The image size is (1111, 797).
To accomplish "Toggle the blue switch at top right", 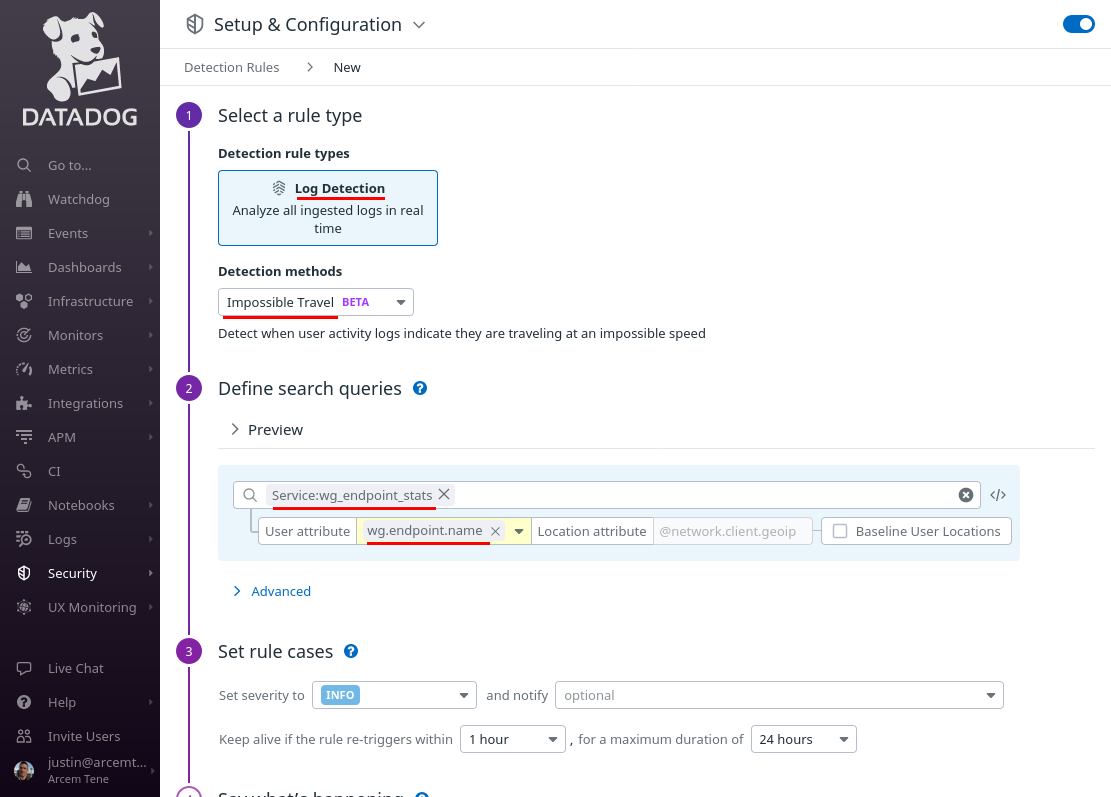I will tap(1078, 24).
